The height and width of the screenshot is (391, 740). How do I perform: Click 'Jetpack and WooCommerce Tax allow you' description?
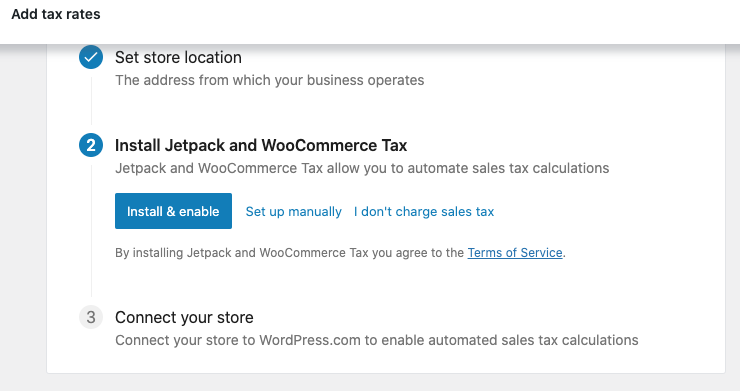(x=362, y=168)
